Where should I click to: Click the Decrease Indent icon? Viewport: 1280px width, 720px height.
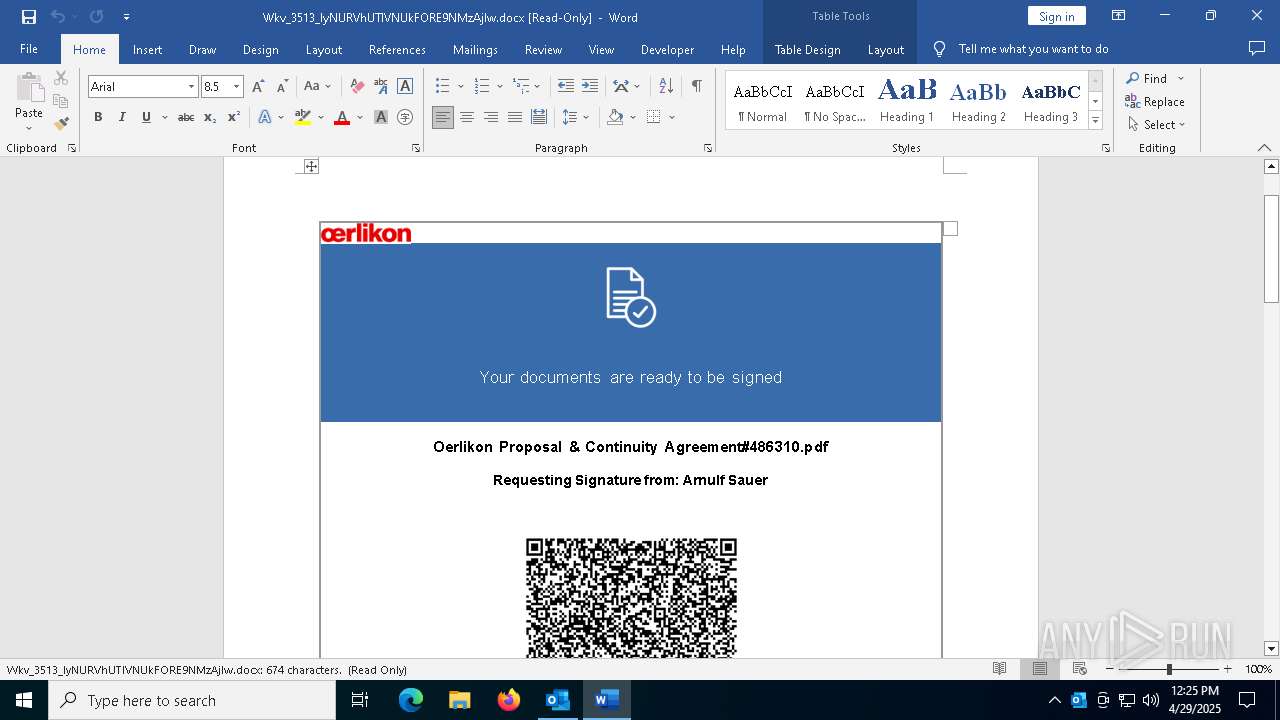[566, 87]
